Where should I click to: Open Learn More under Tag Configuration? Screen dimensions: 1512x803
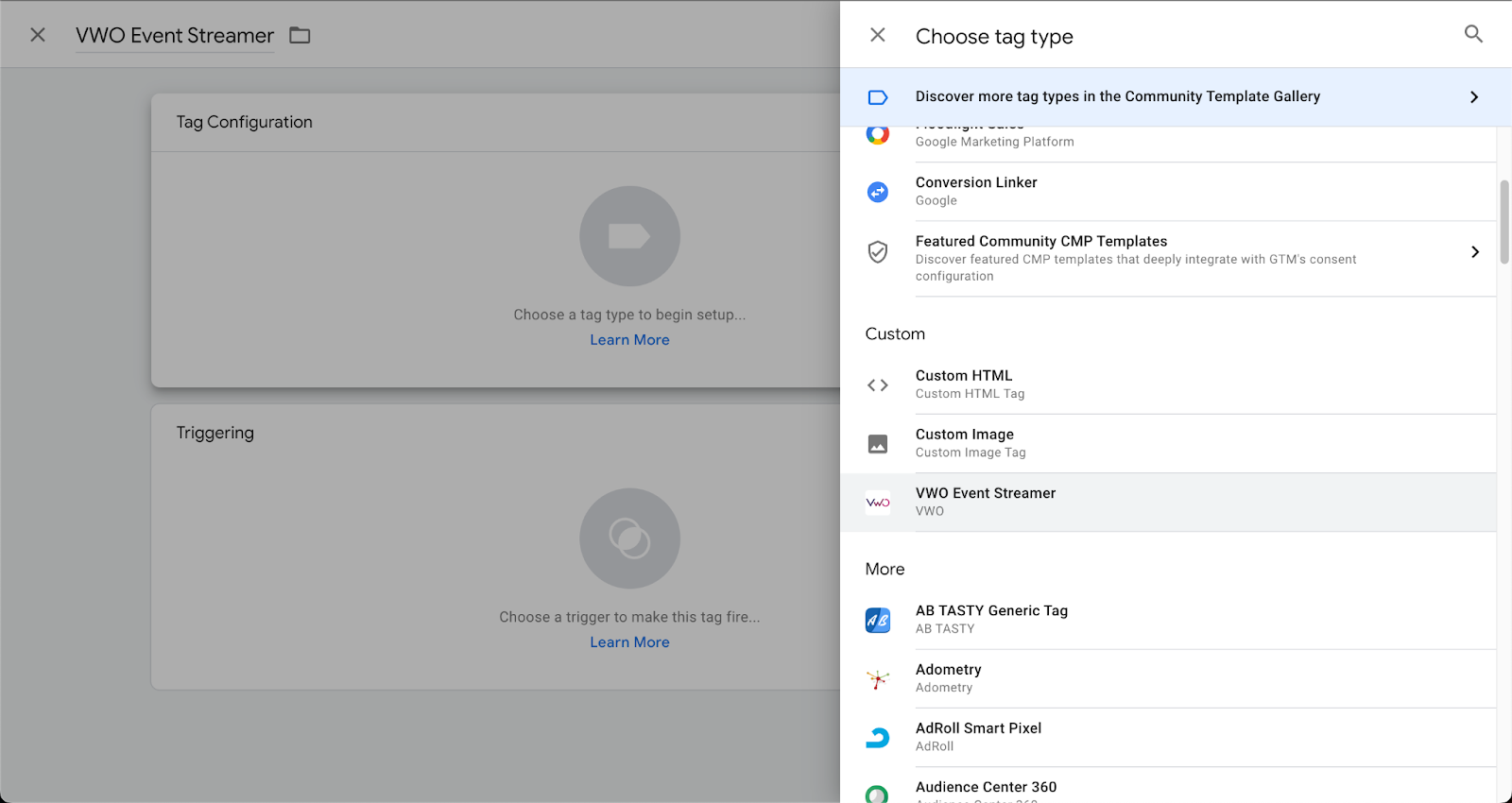(629, 340)
